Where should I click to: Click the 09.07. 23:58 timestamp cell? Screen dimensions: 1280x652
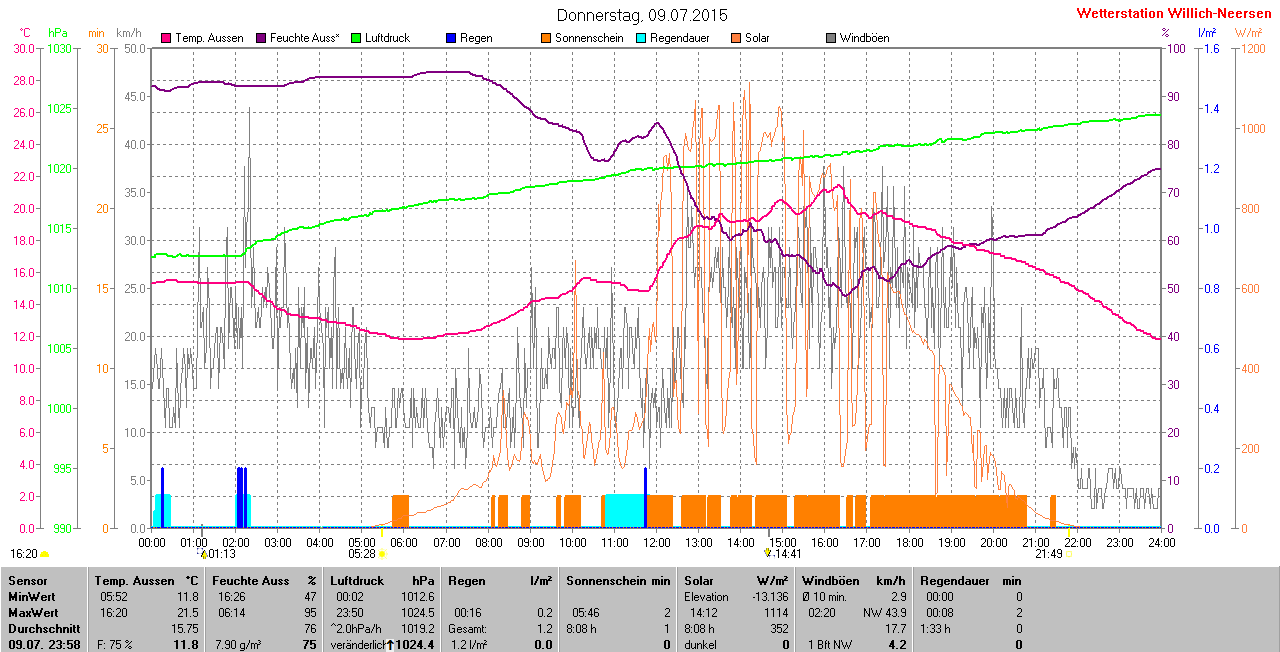pos(43,645)
